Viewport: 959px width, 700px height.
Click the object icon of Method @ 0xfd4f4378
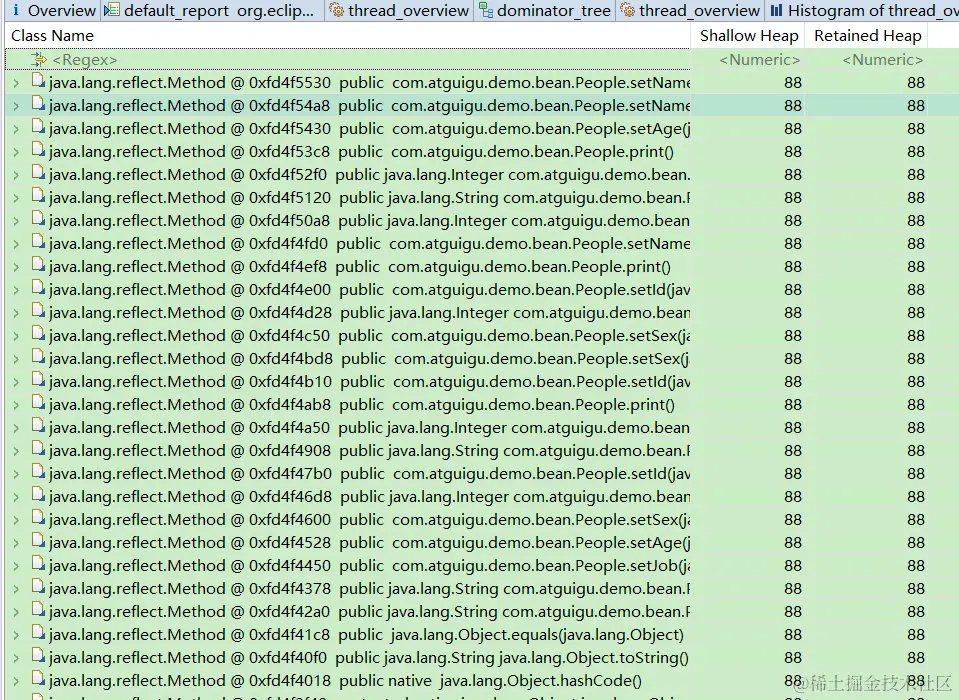click(39, 588)
